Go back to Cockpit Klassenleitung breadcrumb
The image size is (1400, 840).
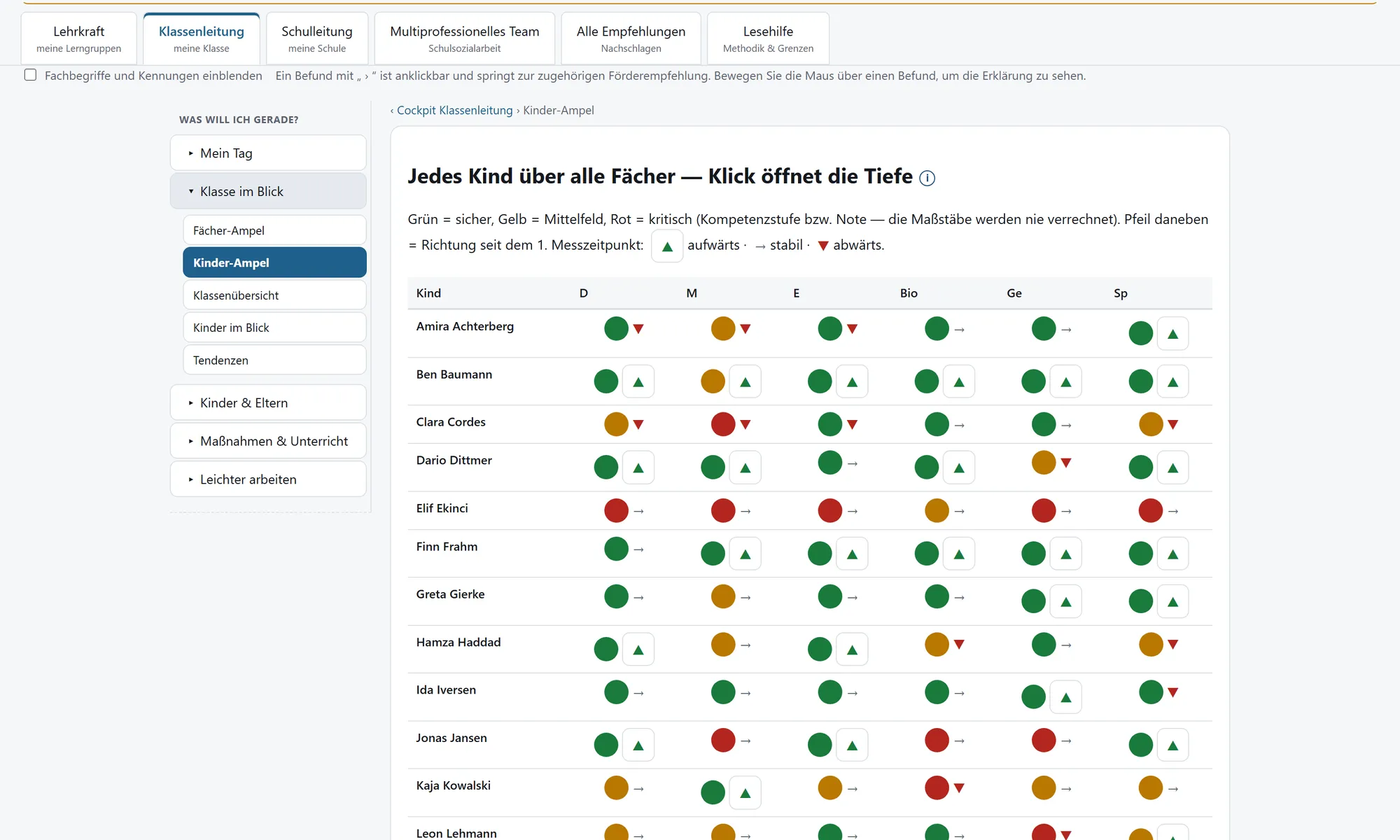point(454,110)
